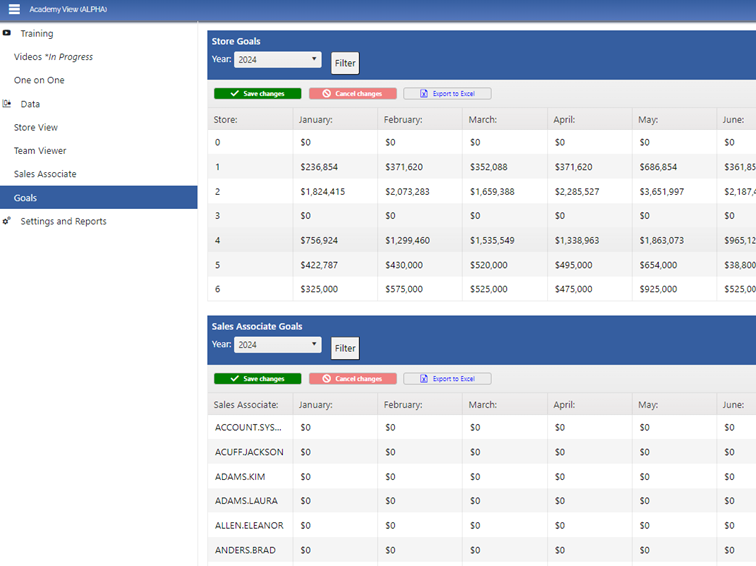Click May header in Sales Associate Goals
The height and width of the screenshot is (566, 756).
tap(675, 404)
